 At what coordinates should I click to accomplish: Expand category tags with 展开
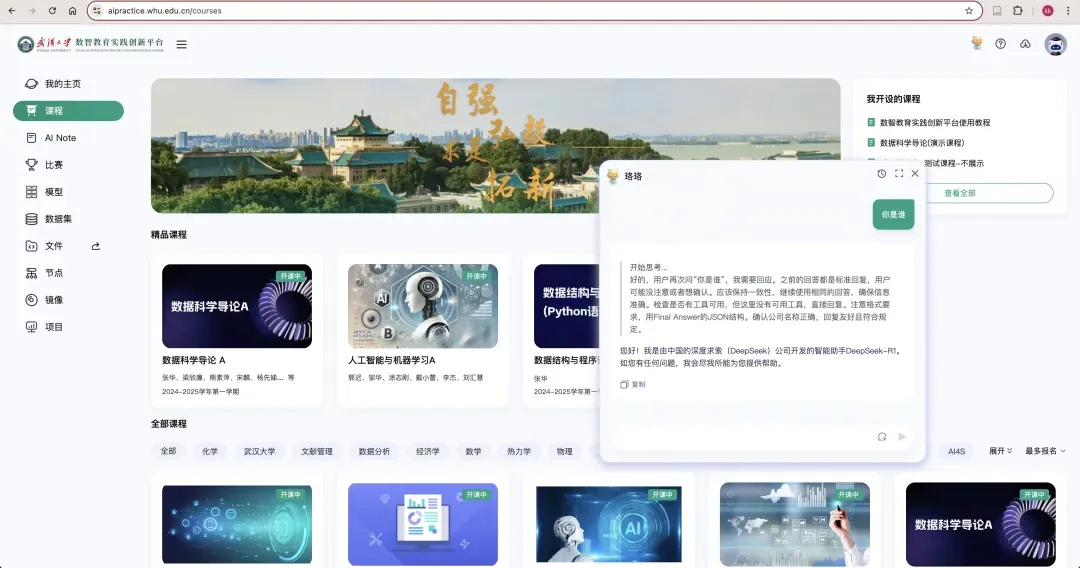(1000, 452)
